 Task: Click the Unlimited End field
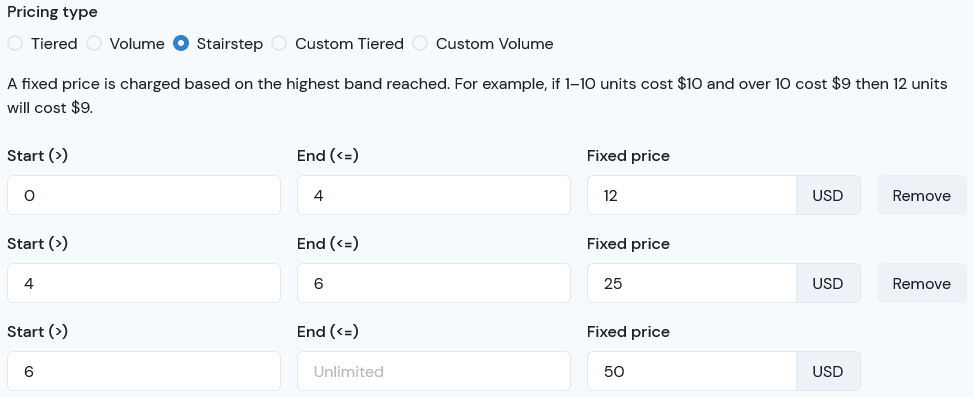point(434,372)
